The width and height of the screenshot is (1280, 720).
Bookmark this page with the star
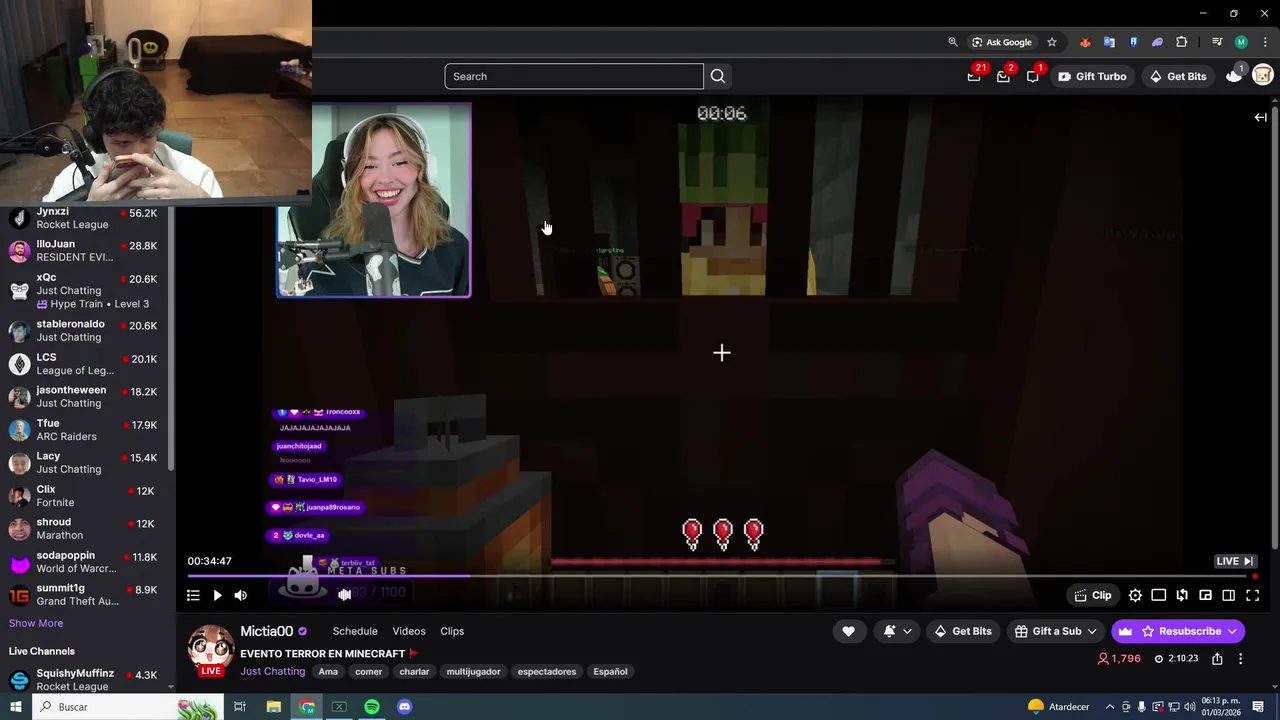pos(1052,42)
